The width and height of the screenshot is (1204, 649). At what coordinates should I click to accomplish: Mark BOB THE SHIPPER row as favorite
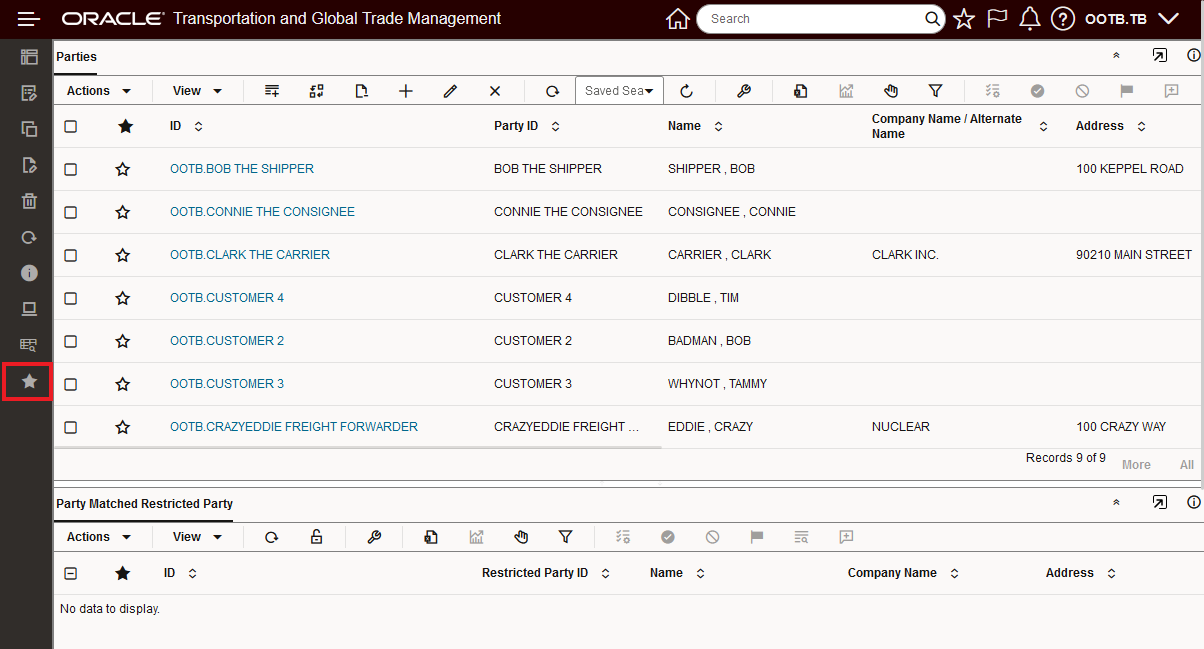coord(122,168)
